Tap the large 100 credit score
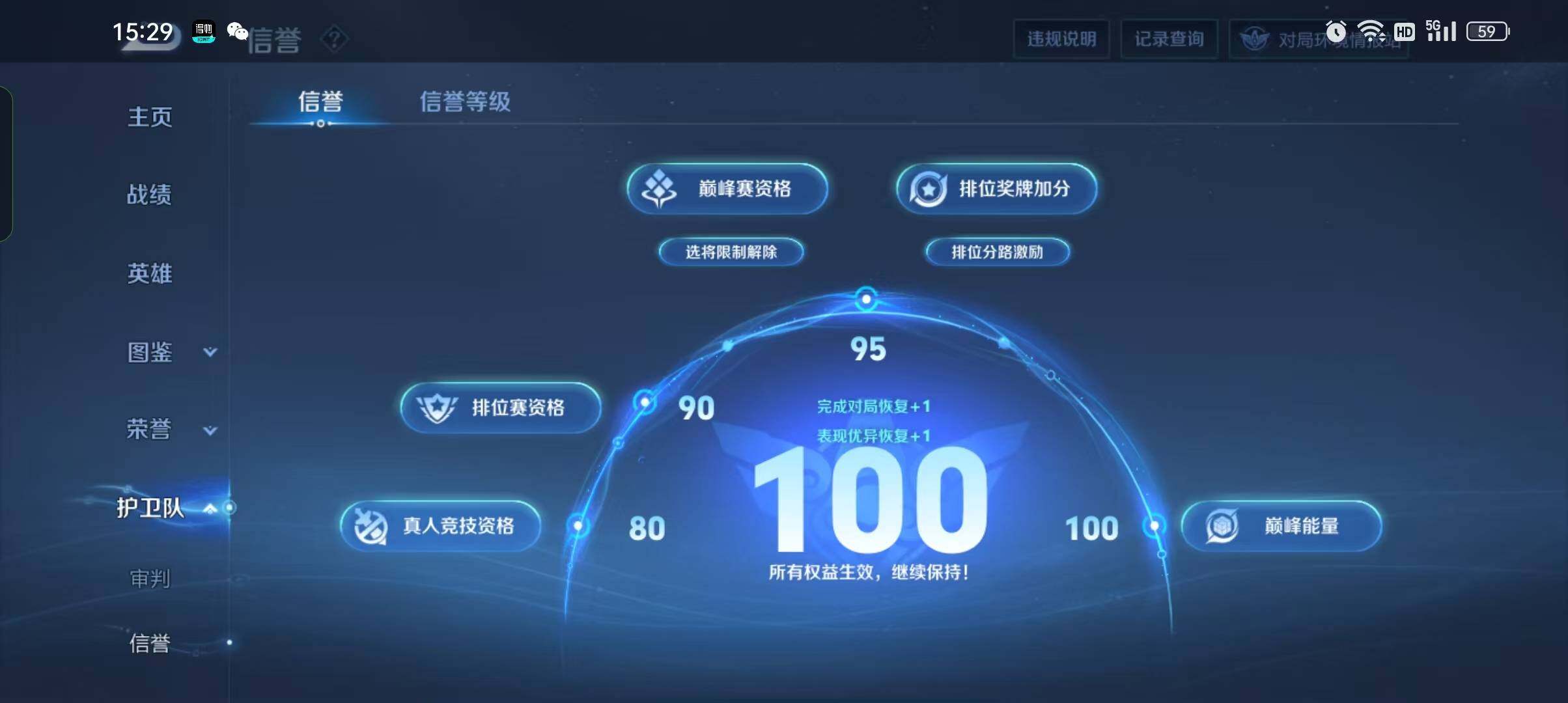This screenshot has width=1568, height=703. 870,500
